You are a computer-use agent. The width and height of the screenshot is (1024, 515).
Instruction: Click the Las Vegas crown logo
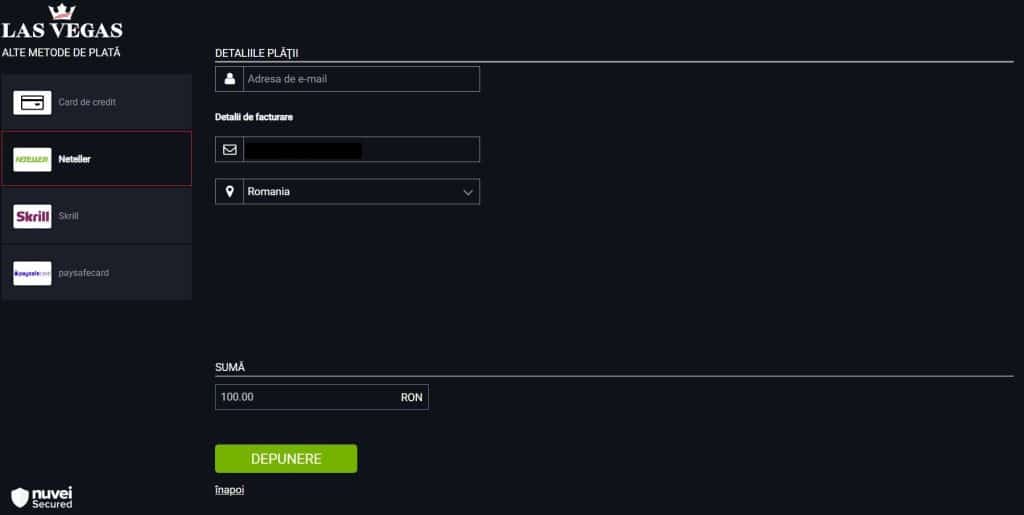(62, 20)
